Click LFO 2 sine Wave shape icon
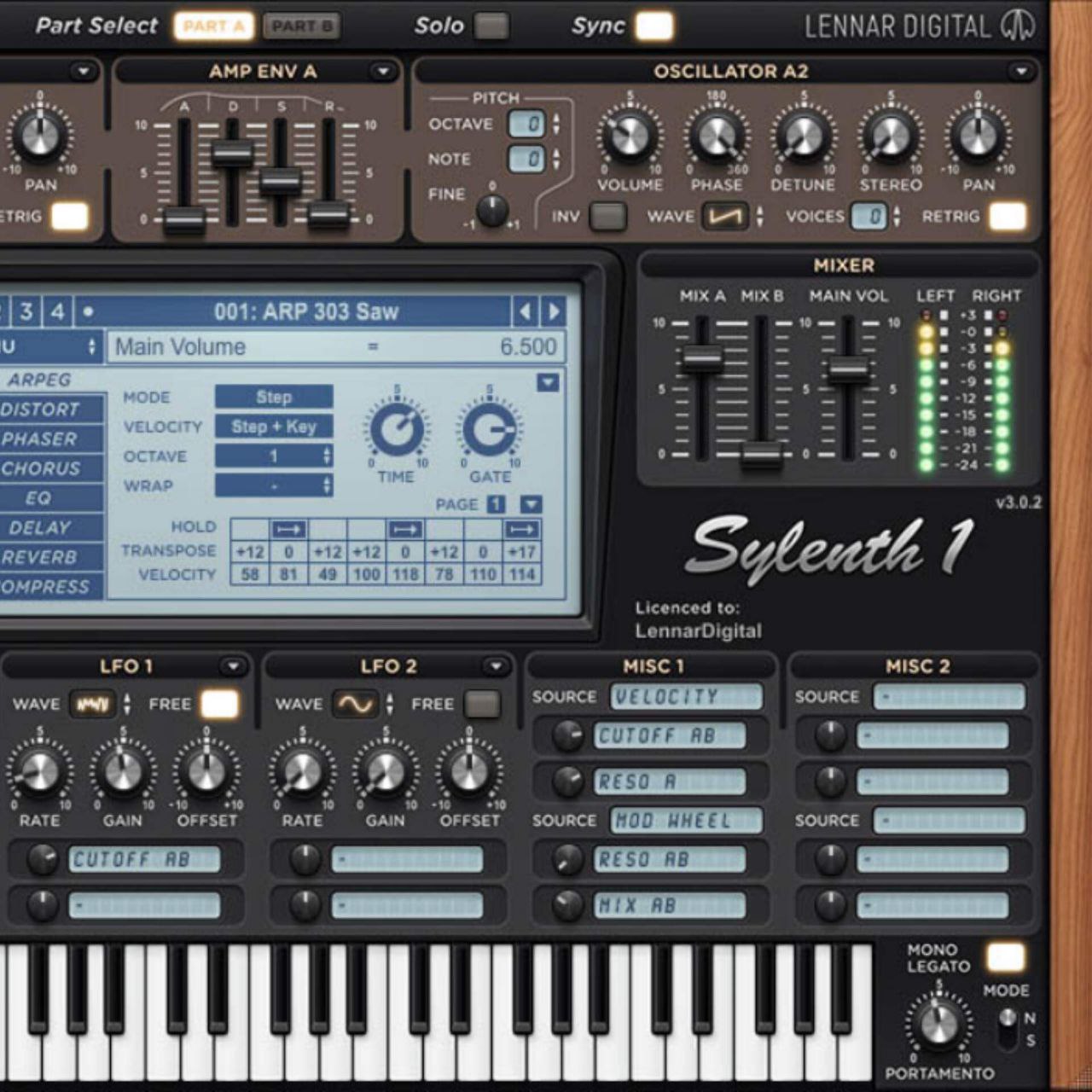Viewport: 1092px width, 1092px height. tap(355, 705)
